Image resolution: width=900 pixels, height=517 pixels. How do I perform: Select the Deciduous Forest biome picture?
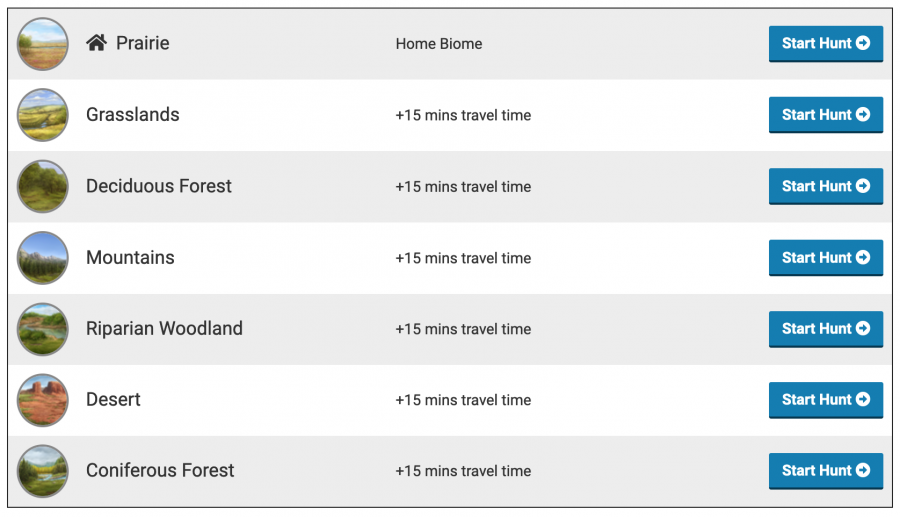click(43, 186)
